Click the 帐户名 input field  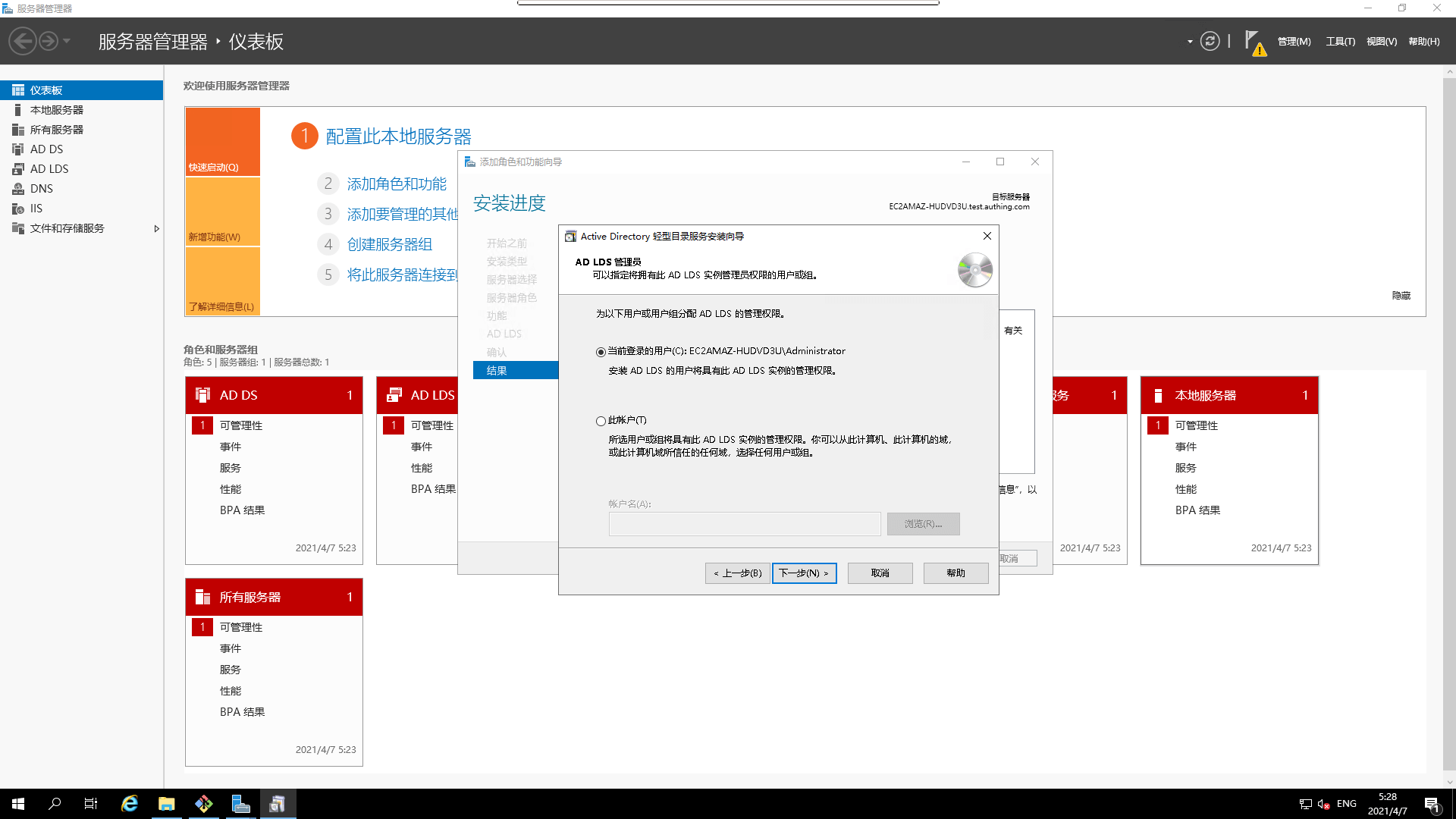744,524
